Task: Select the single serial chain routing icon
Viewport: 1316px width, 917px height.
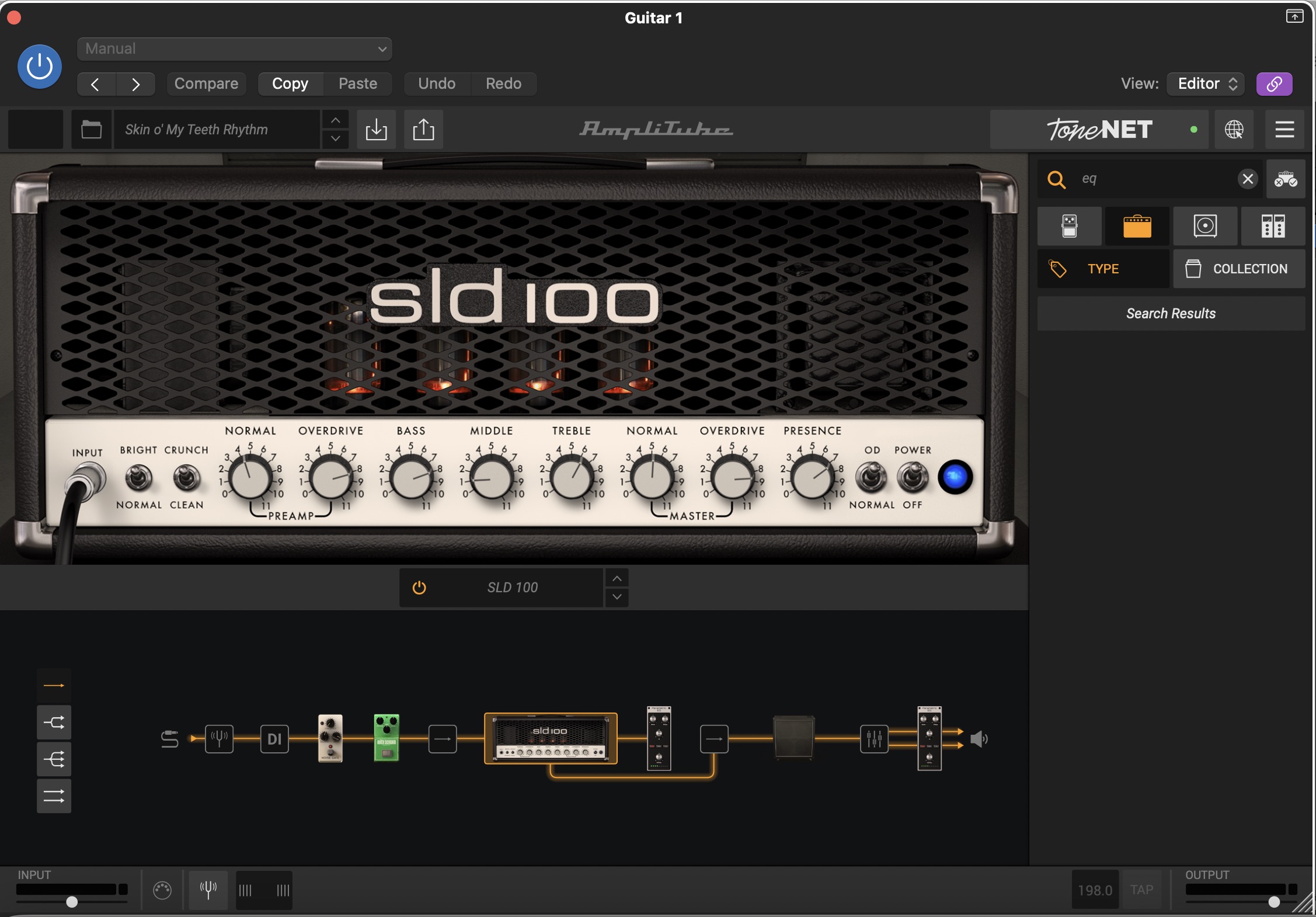Action: click(54, 685)
